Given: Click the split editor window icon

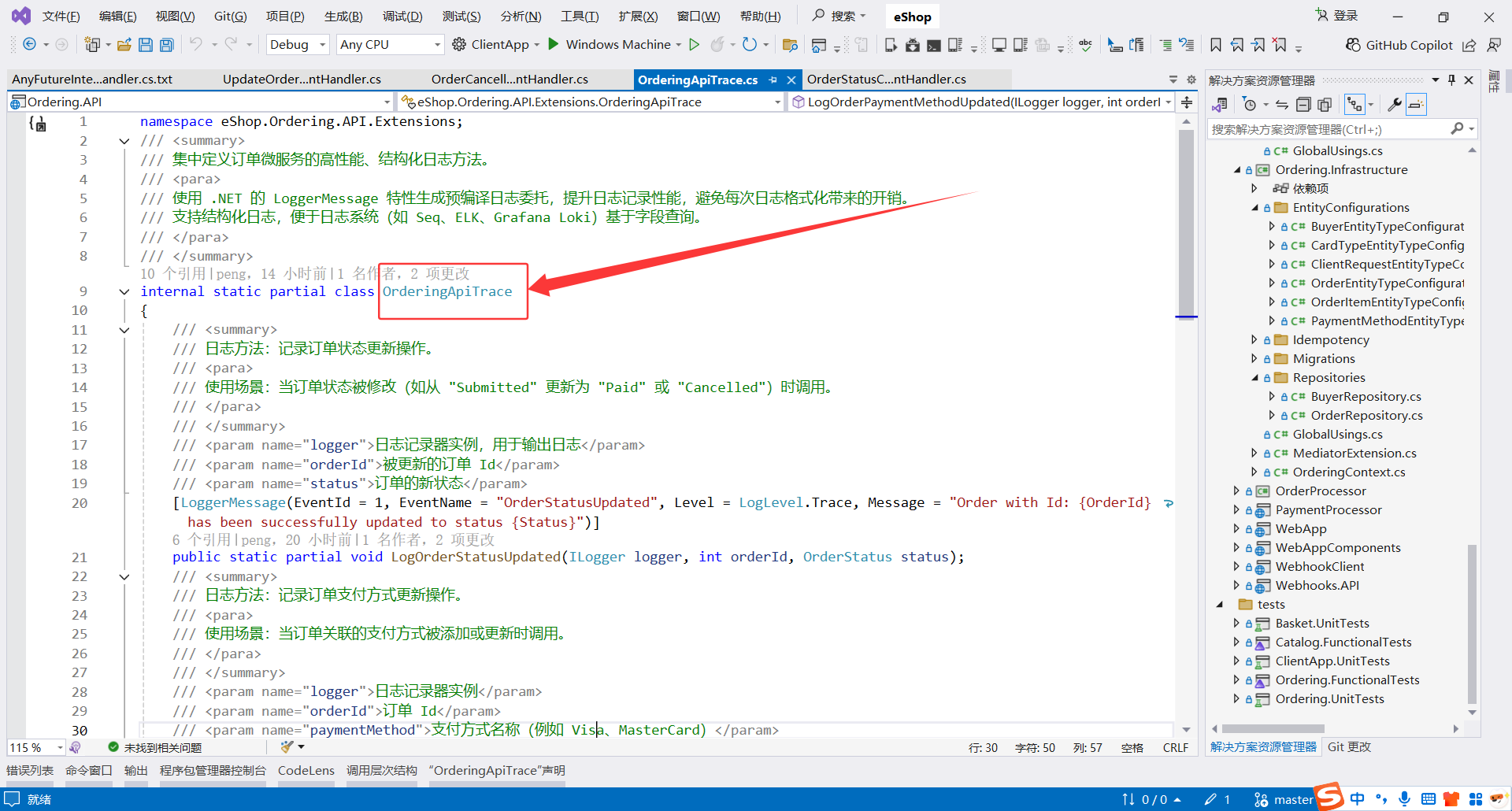Looking at the screenshot, I should (x=1187, y=102).
